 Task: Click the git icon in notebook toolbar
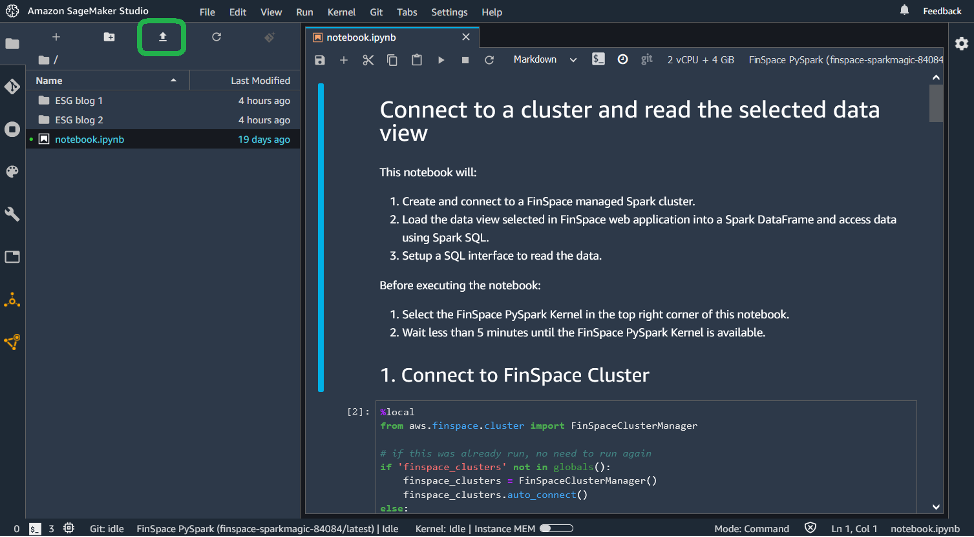tap(647, 59)
